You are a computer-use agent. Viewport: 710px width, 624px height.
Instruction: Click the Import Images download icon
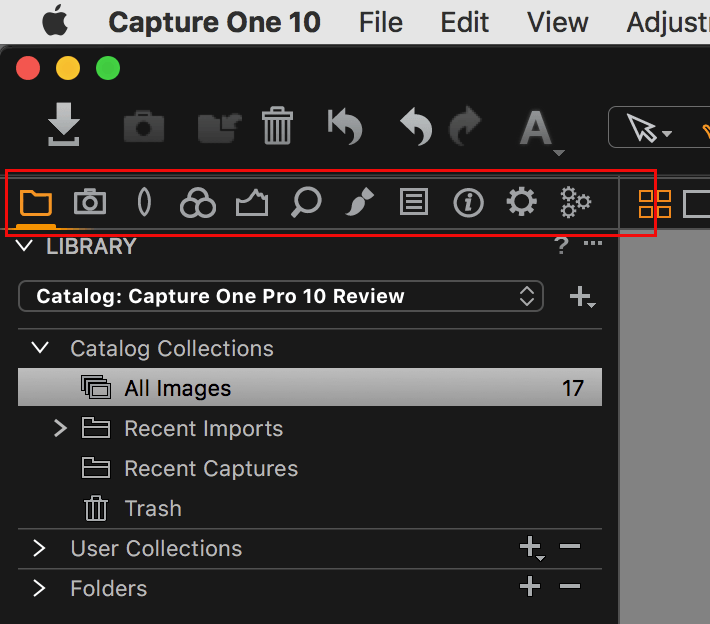coord(64,125)
